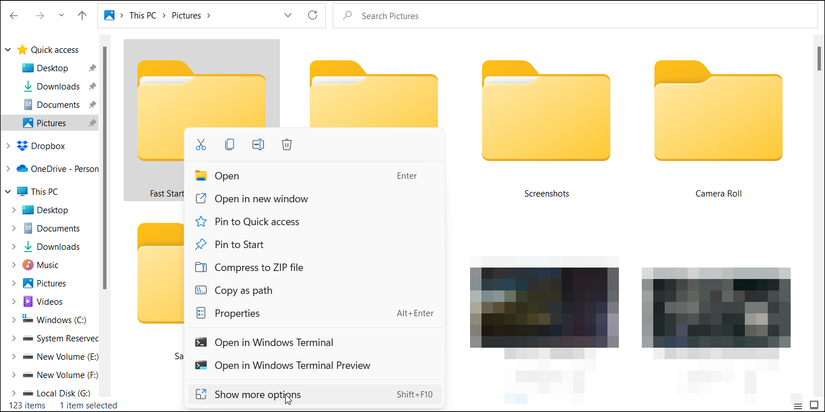Select Compress to ZIP file
The width and height of the screenshot is (825, 412).
(314, 267)
